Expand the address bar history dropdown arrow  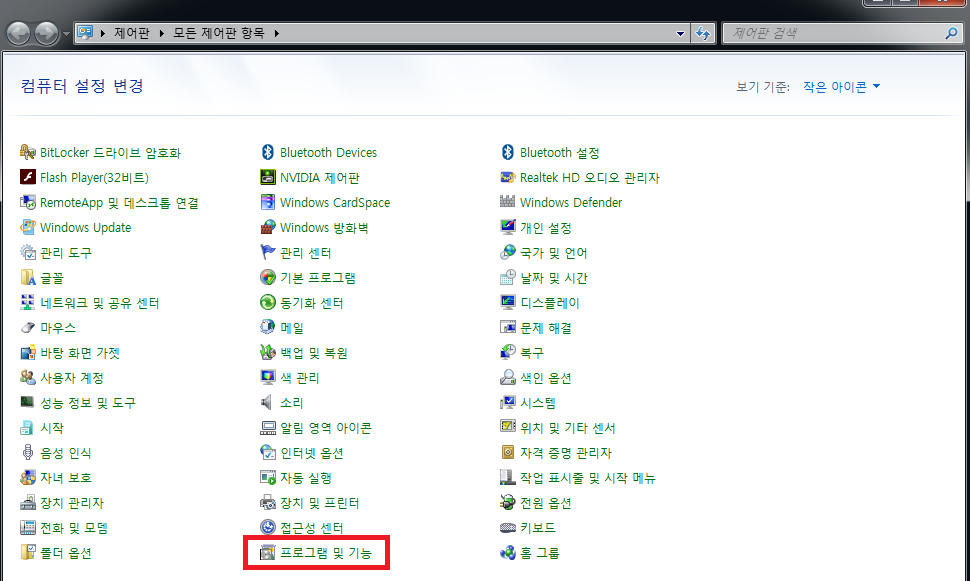pos(680,33)
